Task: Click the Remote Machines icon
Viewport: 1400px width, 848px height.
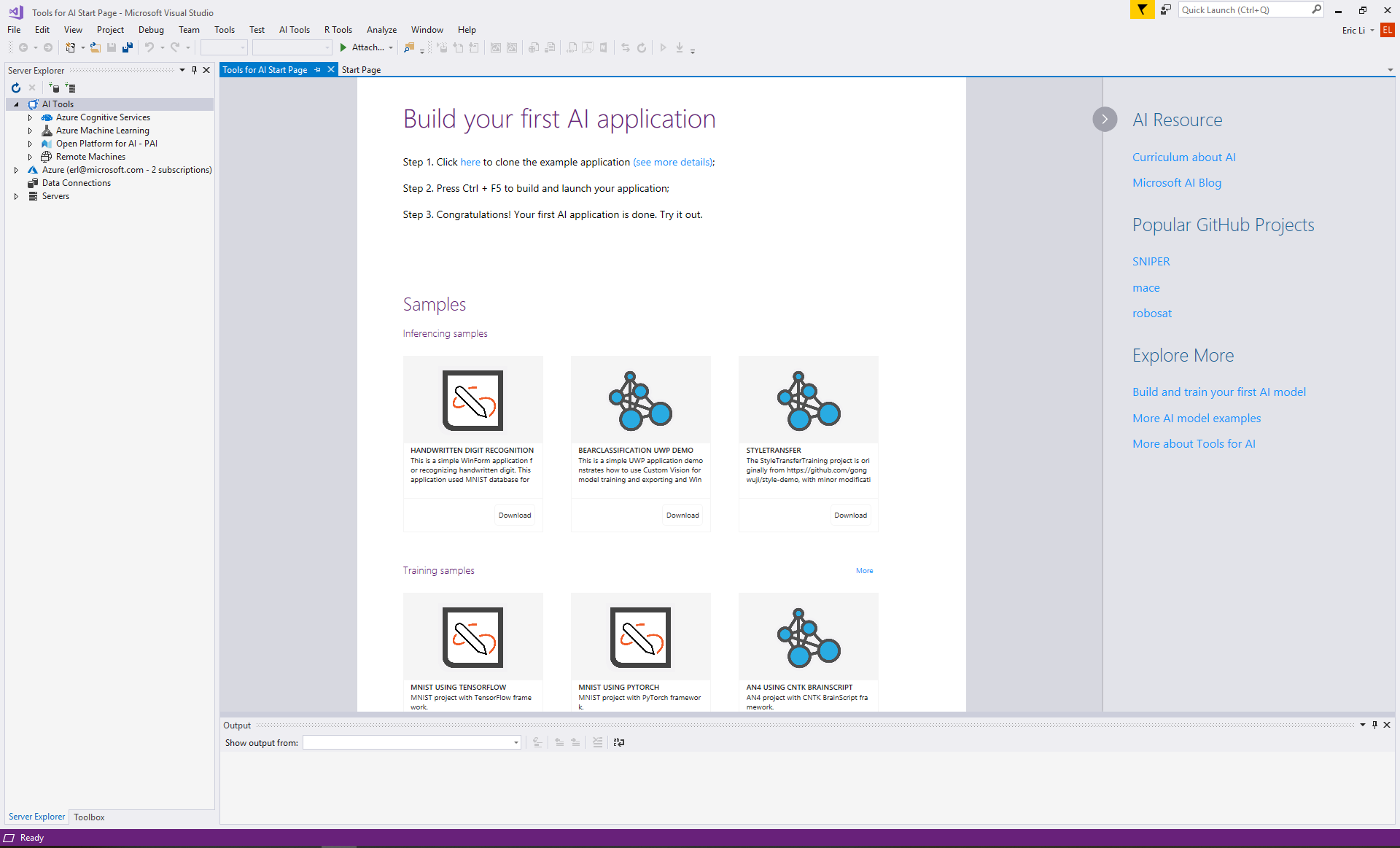Action: tap(46, 156)
